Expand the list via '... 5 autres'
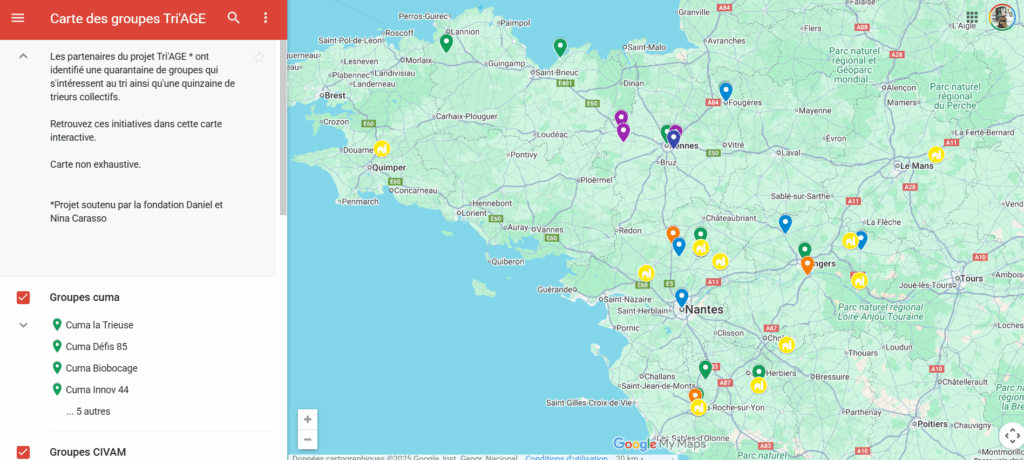1024x460 pixels. 88,411
